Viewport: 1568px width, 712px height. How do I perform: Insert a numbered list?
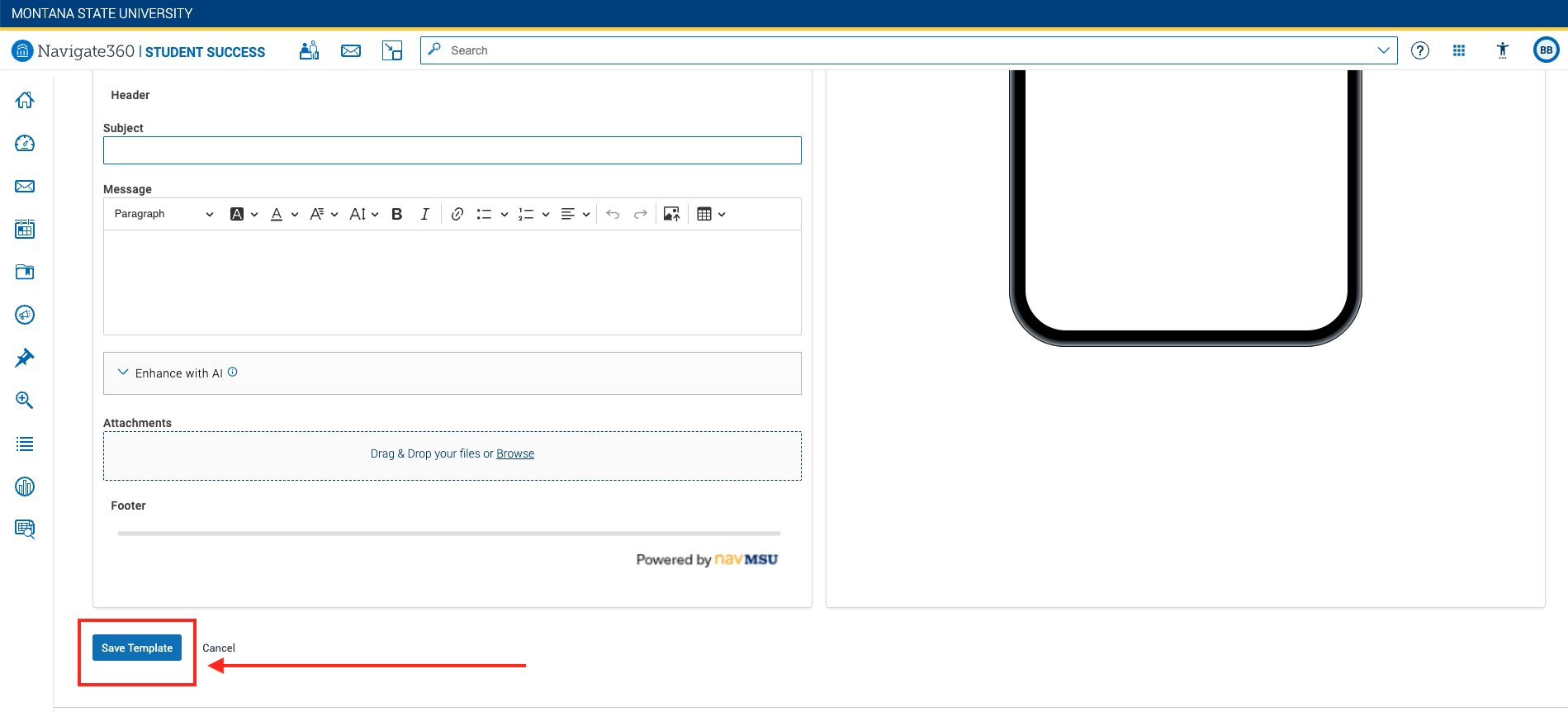tap(526, 214)
